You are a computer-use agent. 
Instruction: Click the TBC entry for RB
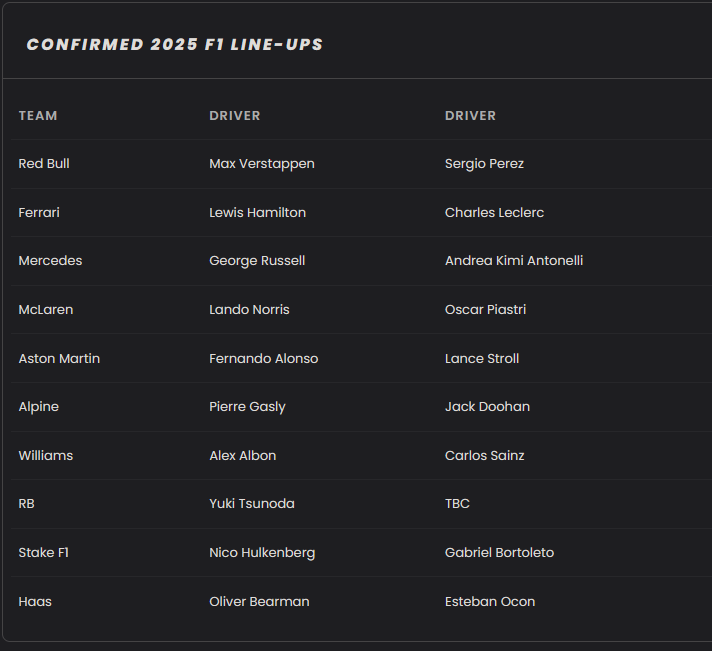click(x=457, y=504)
